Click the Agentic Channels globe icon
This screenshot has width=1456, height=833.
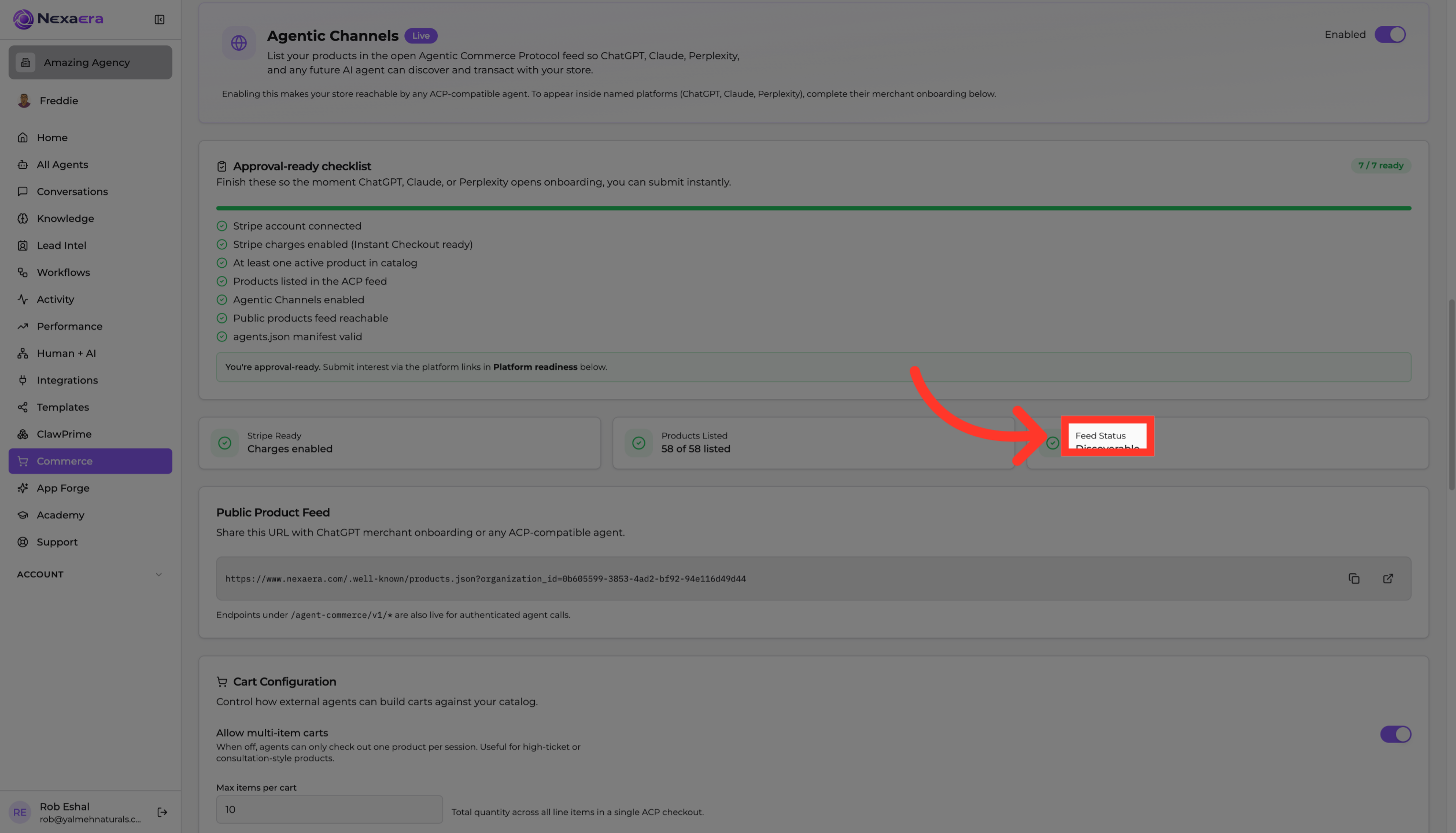(x=239, y=43)
